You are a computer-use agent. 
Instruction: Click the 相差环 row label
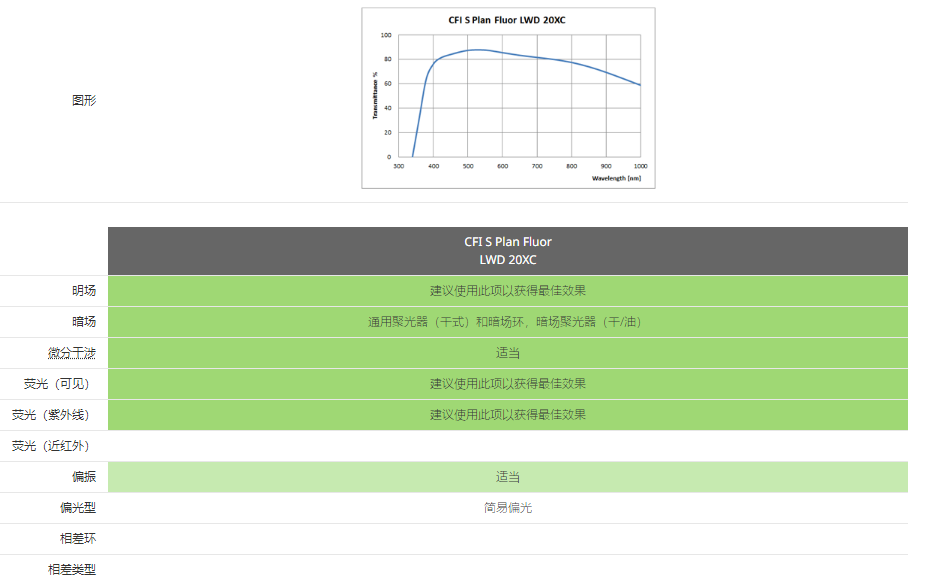[x=77, y=539]
